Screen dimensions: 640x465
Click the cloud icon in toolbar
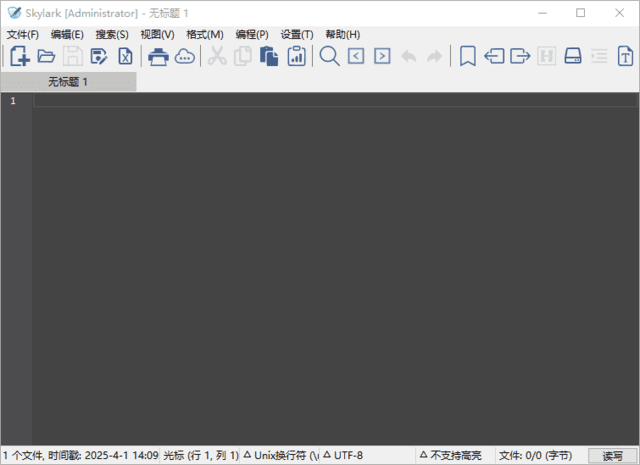(185, 57)
